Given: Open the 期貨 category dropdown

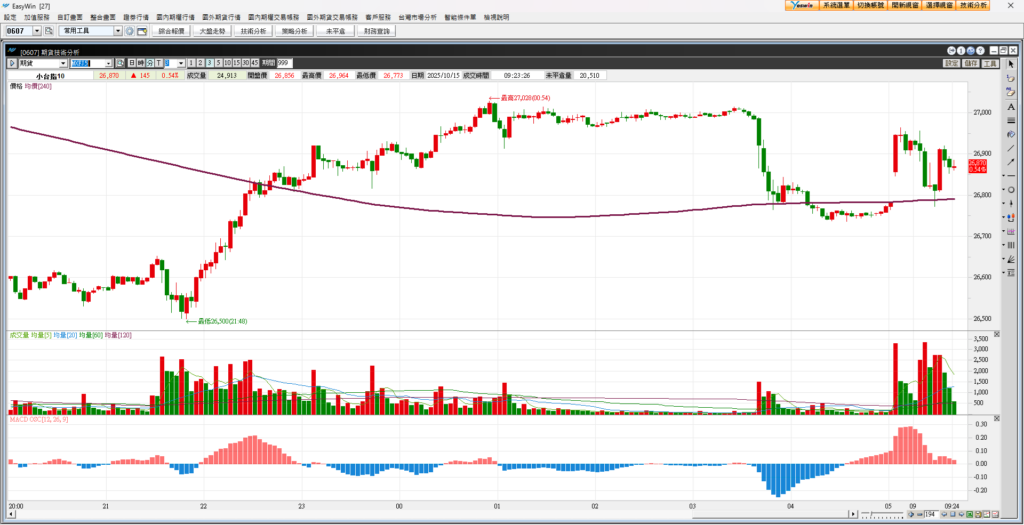Looking at the screenshot, I should pos(62,63).
